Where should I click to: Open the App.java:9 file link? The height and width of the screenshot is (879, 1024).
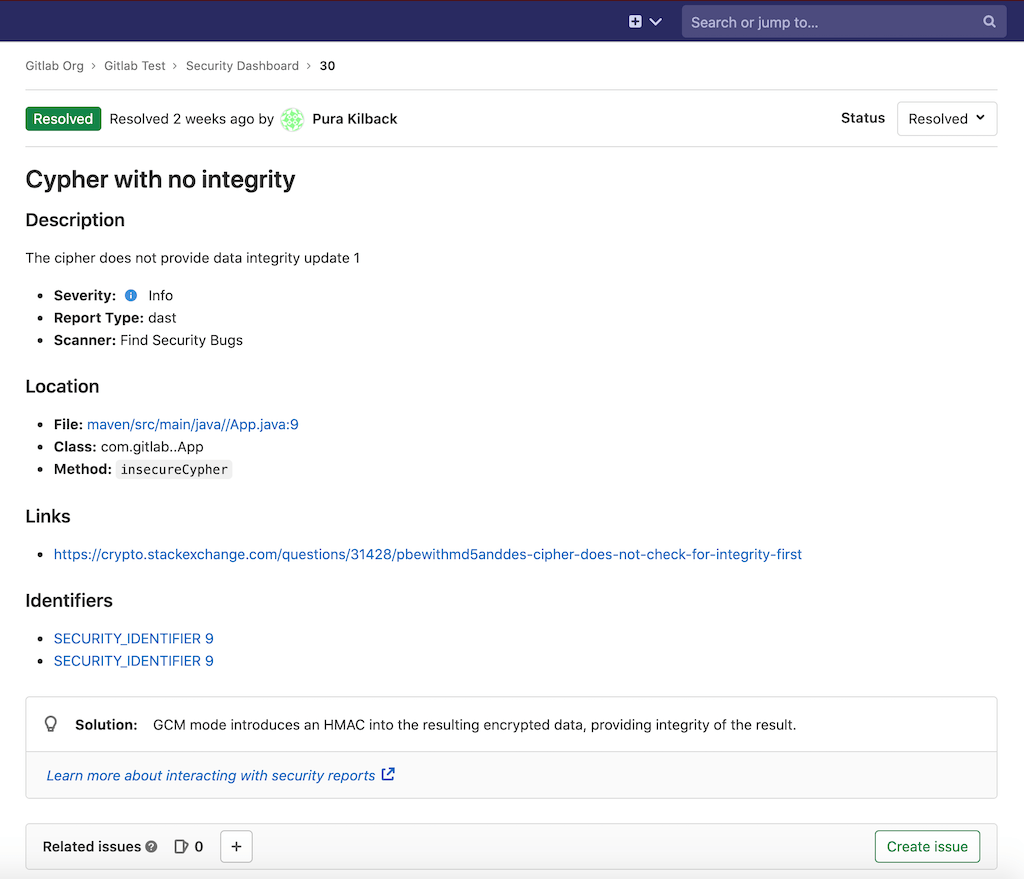click(192, 424)
